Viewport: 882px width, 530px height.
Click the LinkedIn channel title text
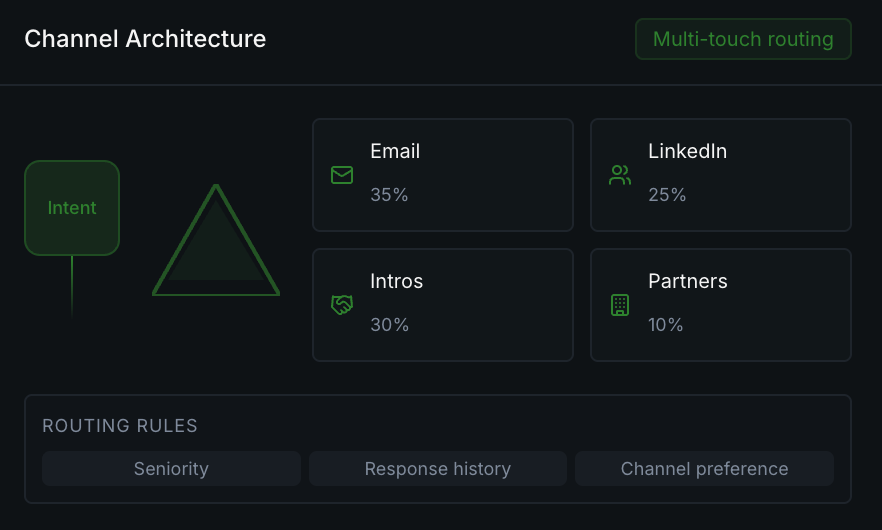687,152
